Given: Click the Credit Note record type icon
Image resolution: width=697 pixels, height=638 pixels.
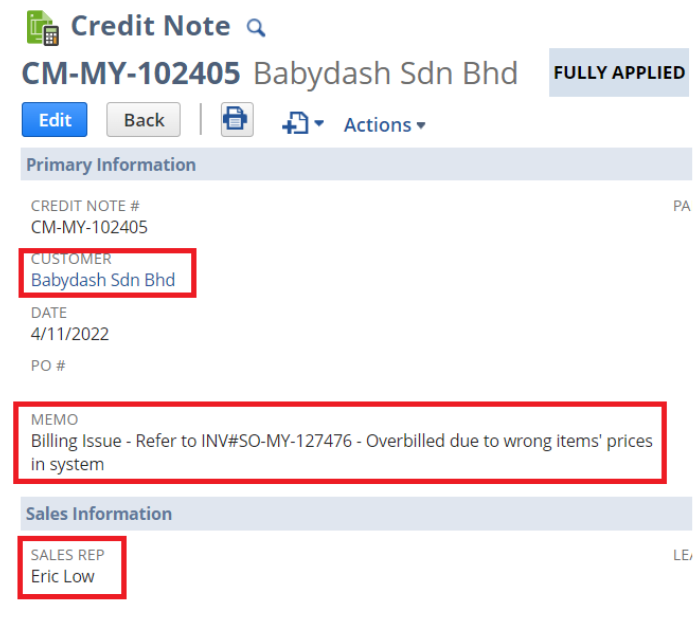Looking at the screenshot, I should click(x=43, y=28).
